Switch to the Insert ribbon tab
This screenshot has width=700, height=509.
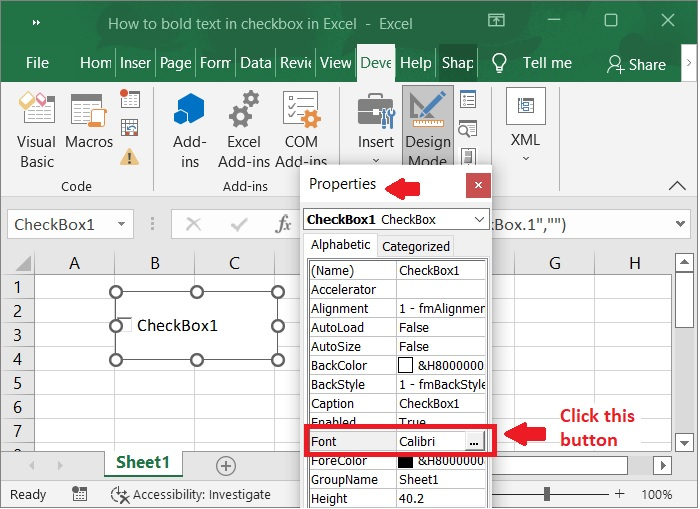pos(135,63)
